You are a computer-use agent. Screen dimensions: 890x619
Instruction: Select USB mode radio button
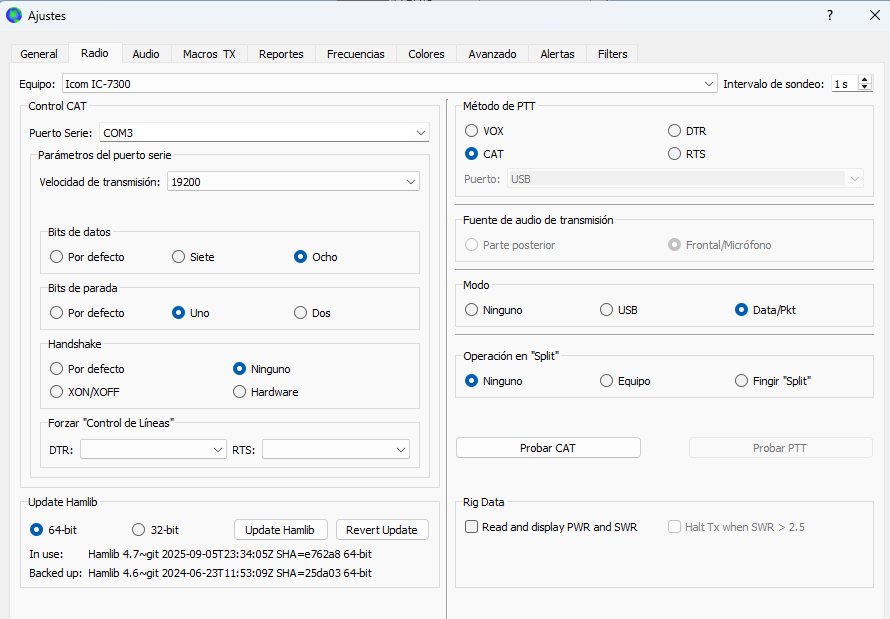tap(606, 310)
